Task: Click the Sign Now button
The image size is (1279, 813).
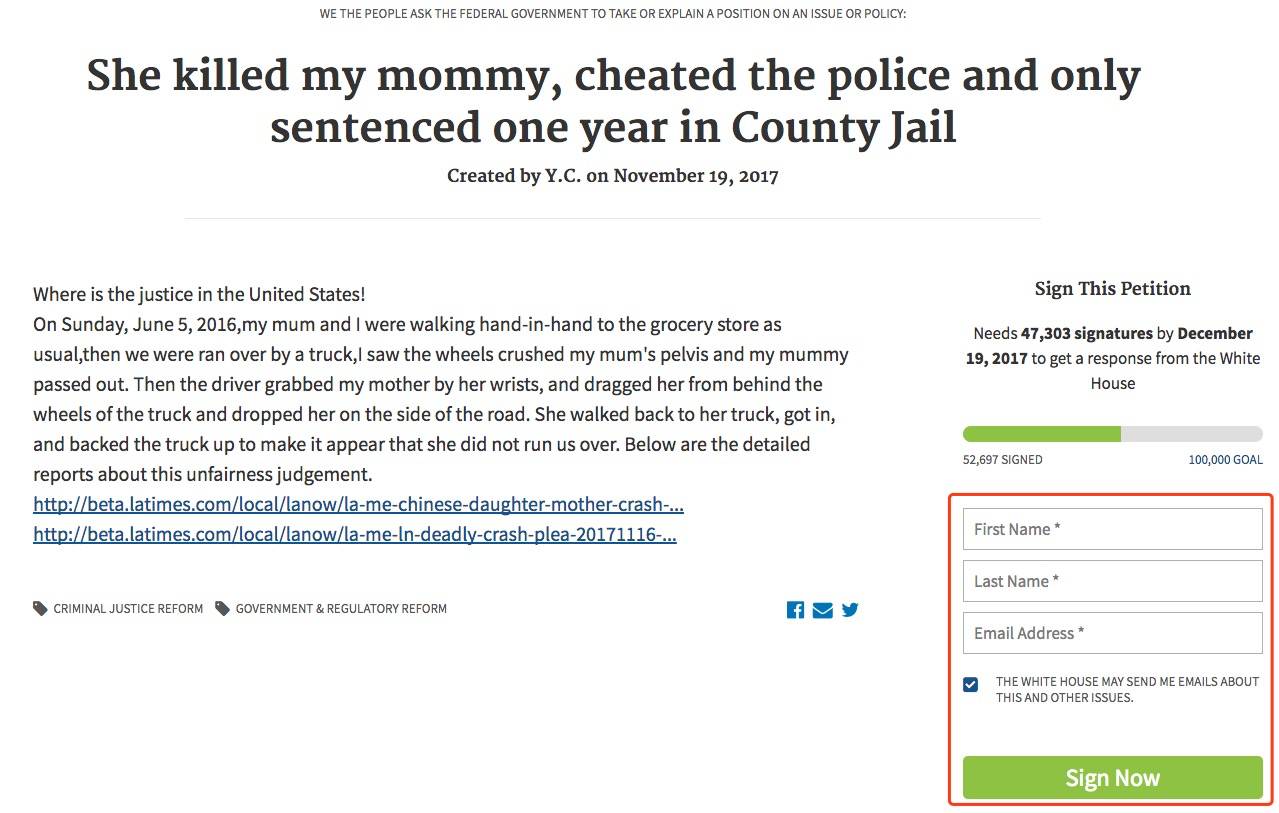Action: [1112, 778]
